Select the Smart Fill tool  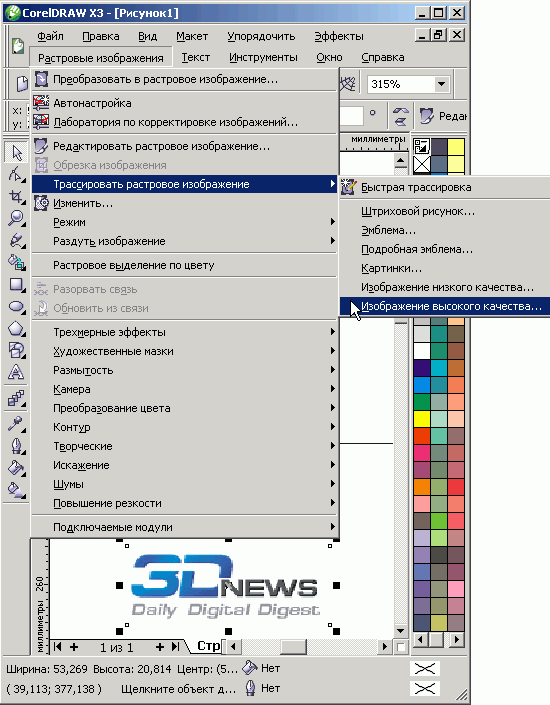point(16,262)
